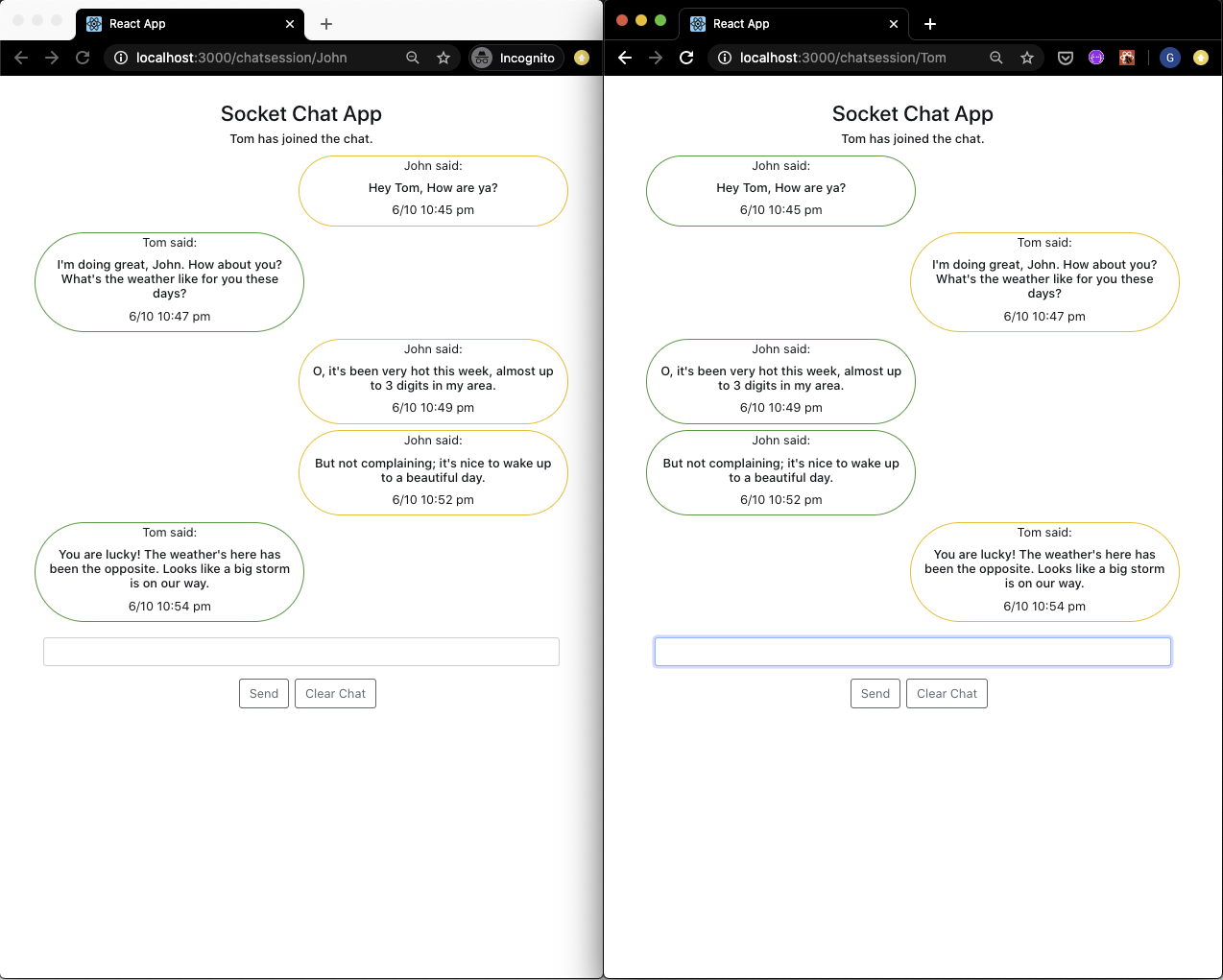Click 'I'm doing great, John' message in Tom's window

coord(1044,279)
